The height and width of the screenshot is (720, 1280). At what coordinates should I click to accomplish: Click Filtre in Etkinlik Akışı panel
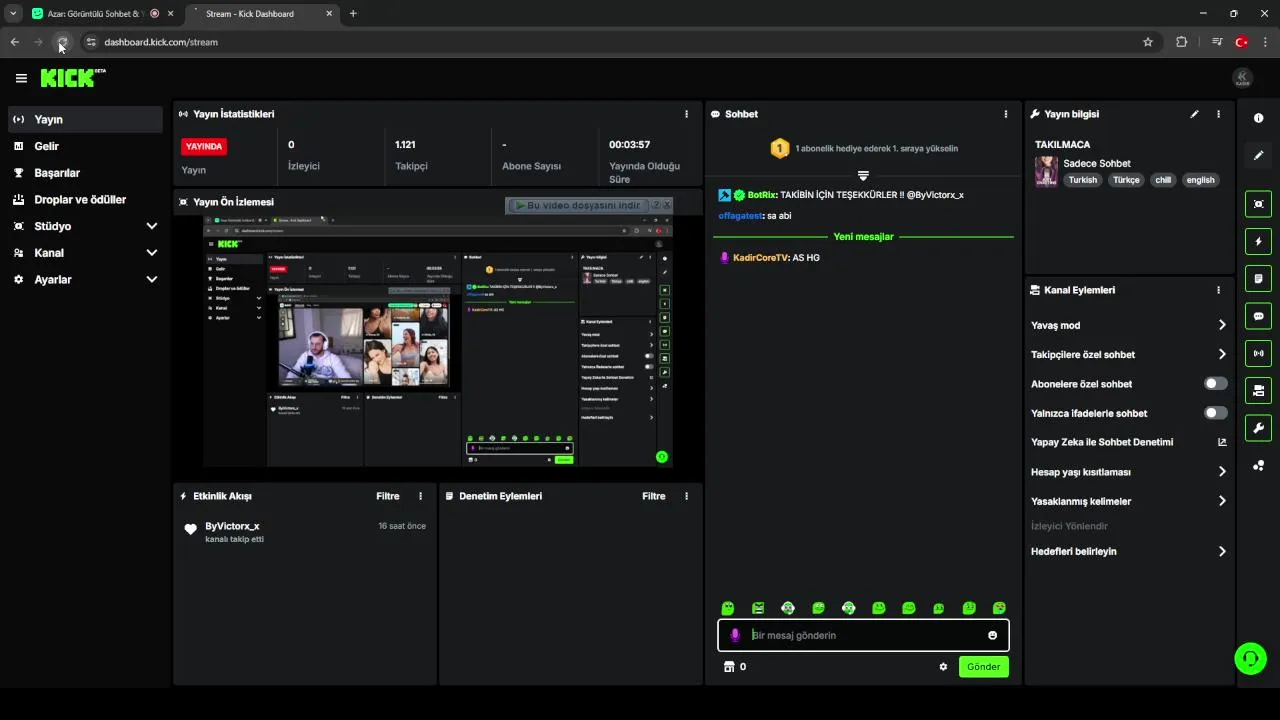tap(388, 496)
